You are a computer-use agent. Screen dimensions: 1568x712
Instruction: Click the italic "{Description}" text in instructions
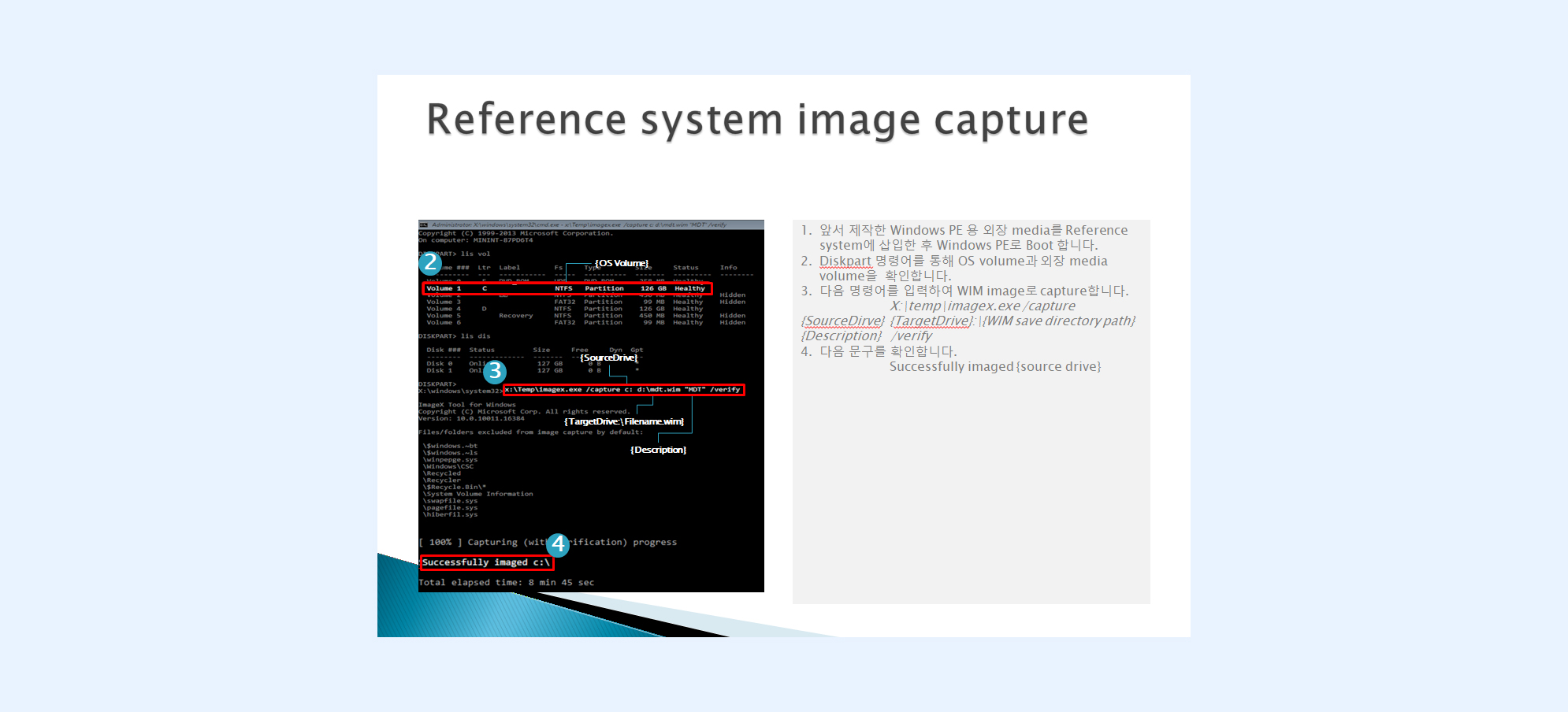pos(842,336)
